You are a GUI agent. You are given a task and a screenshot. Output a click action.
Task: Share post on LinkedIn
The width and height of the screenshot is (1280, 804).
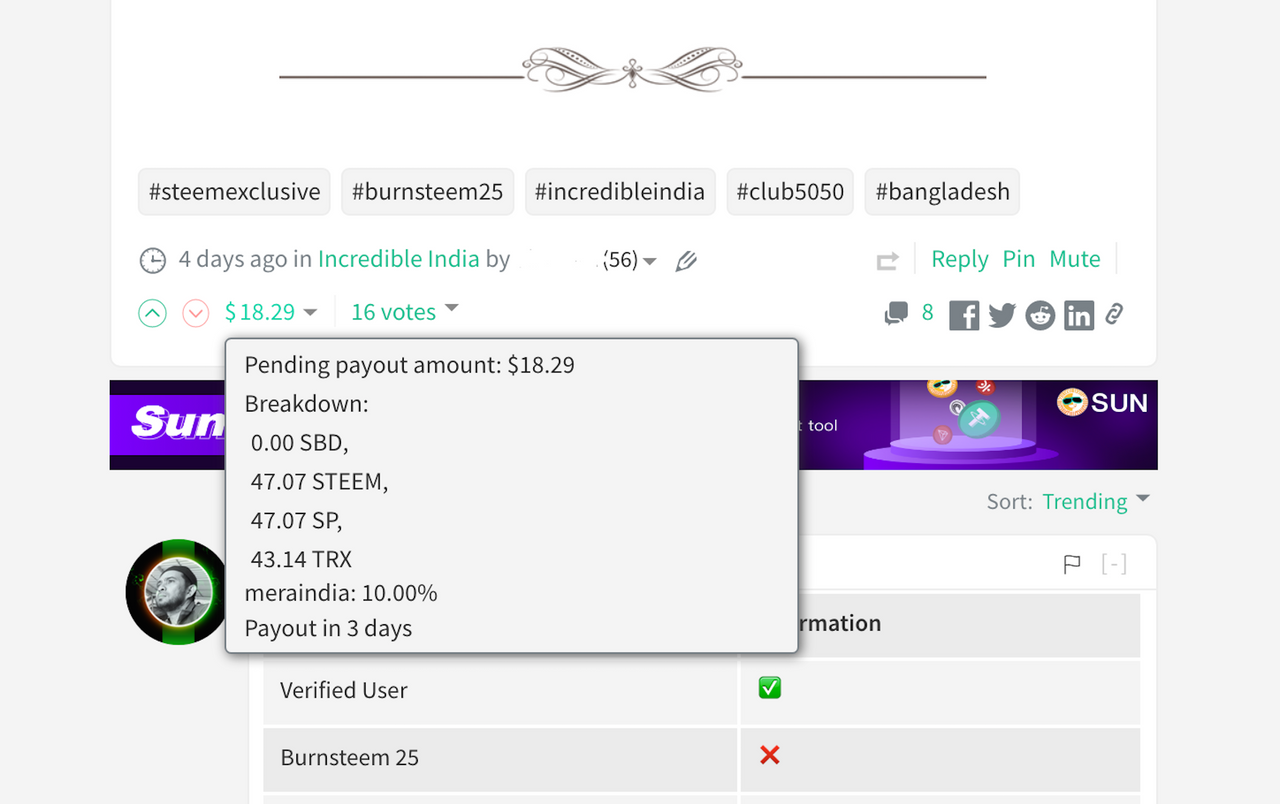(x=1079, y=316)
